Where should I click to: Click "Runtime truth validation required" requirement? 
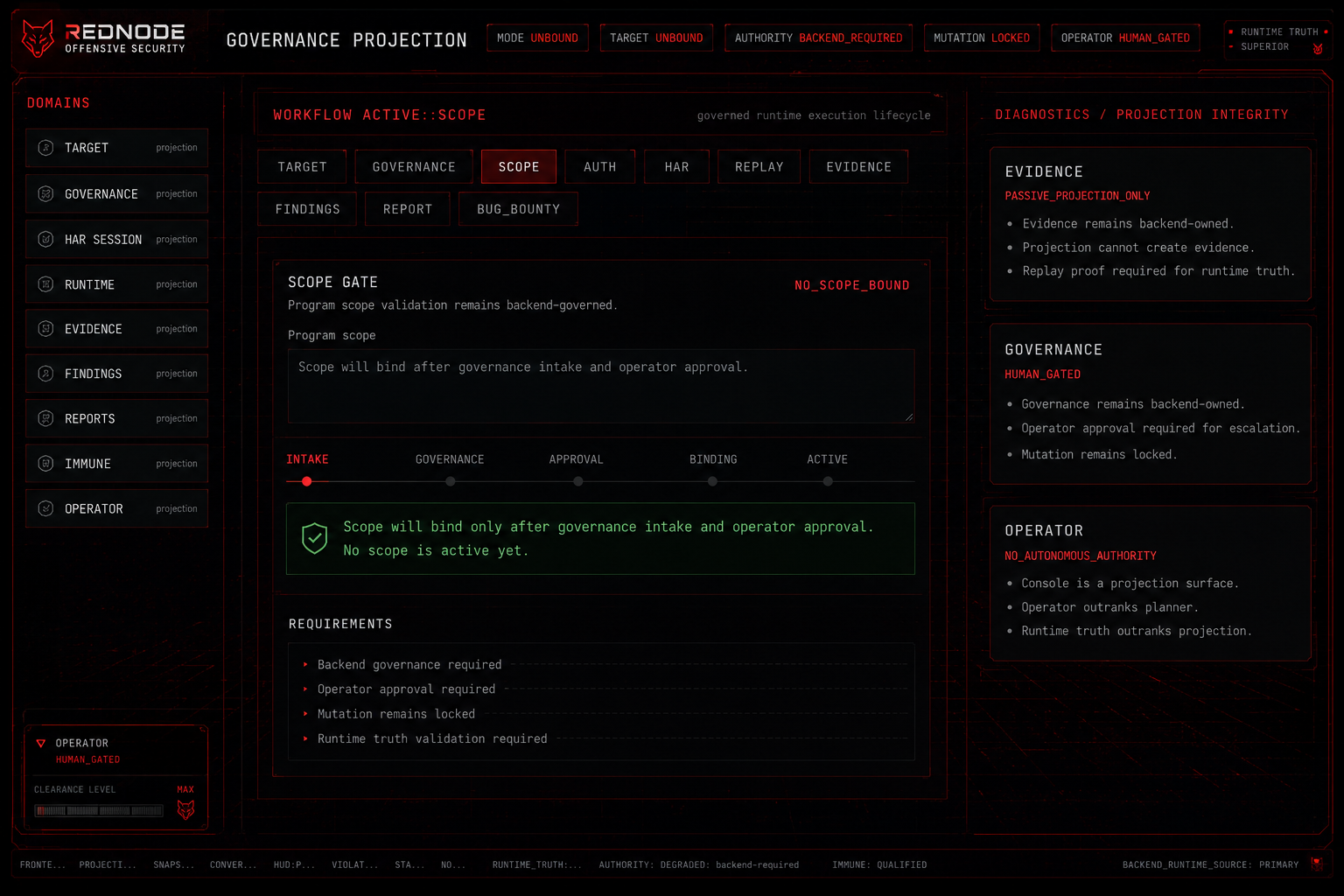[x=604, y=738]
